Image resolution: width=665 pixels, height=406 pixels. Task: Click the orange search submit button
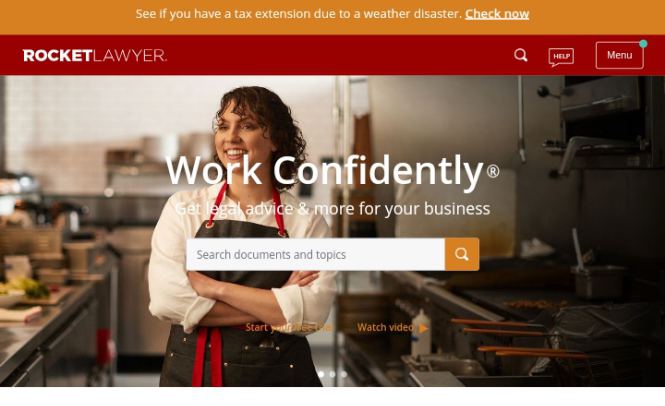pos(462,254)
